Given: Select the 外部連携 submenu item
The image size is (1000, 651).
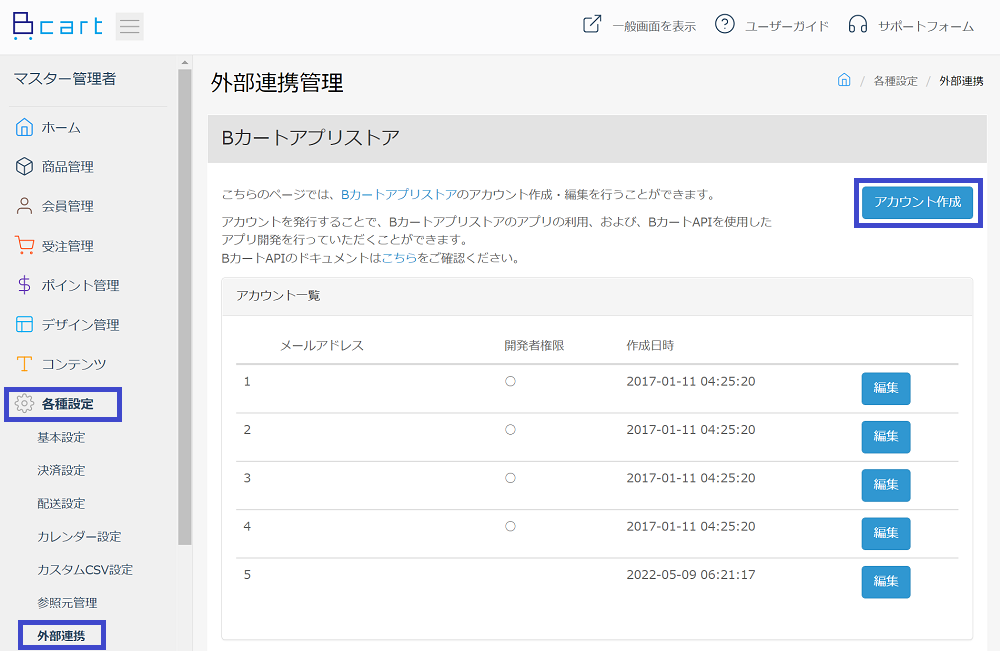Looking at the screenshot, I should [x=61, y=636].
